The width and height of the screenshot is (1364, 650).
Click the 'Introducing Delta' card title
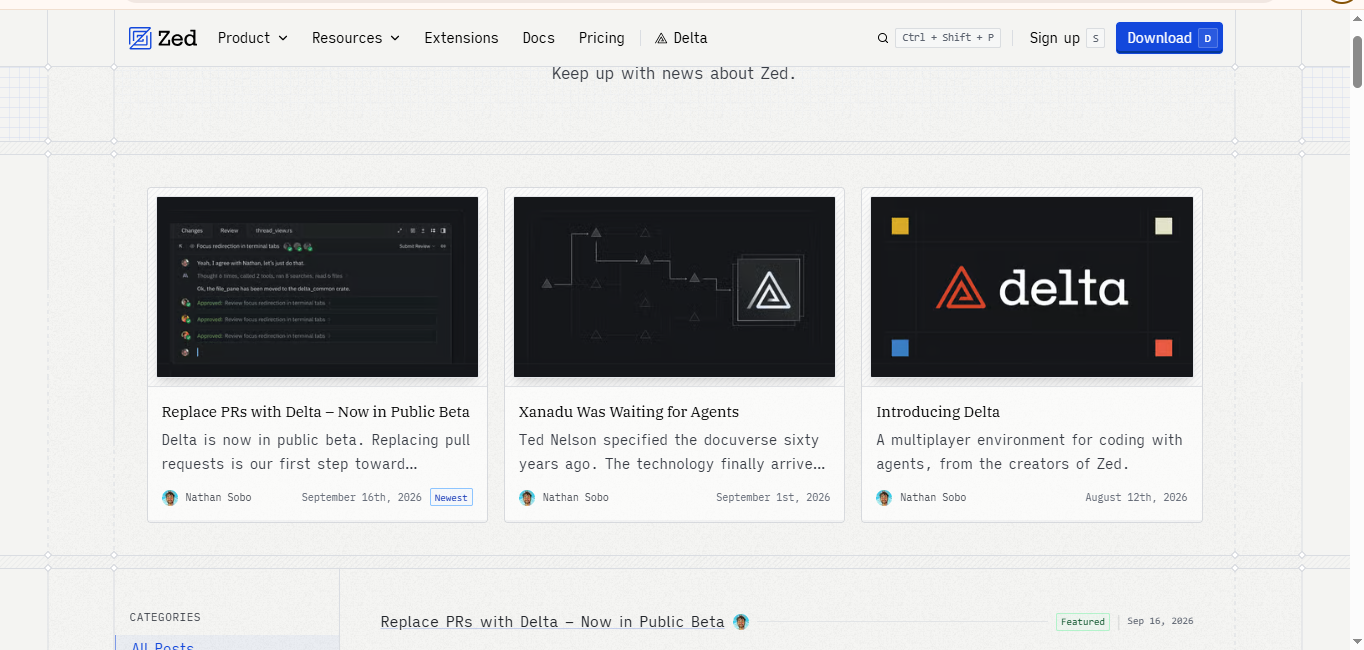pyautogui.click(x=938, y=412)
